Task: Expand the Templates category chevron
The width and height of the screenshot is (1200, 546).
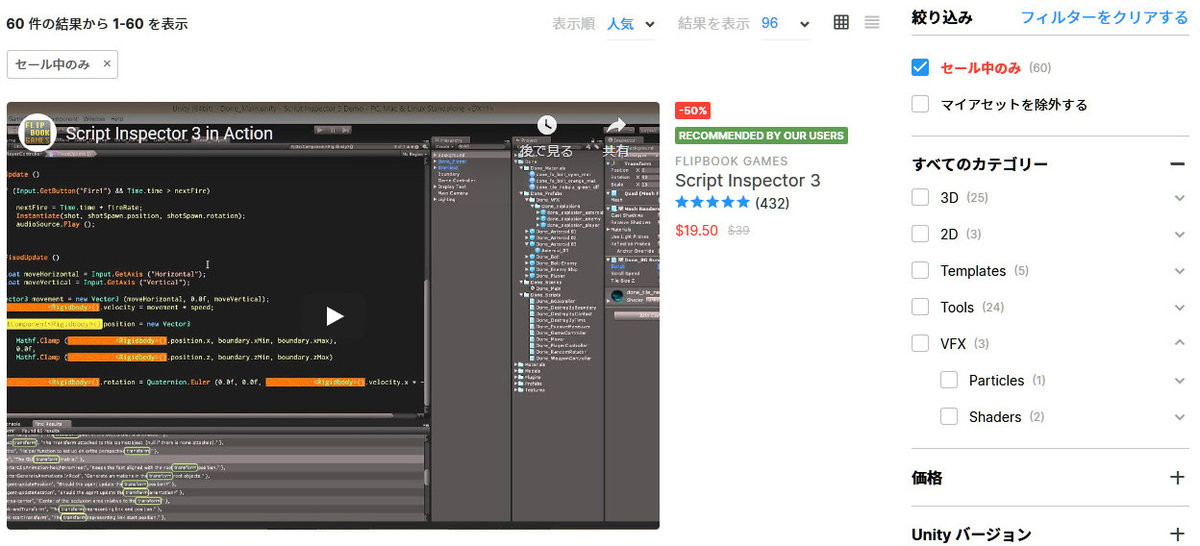Action: click(x=1180, y=271)
